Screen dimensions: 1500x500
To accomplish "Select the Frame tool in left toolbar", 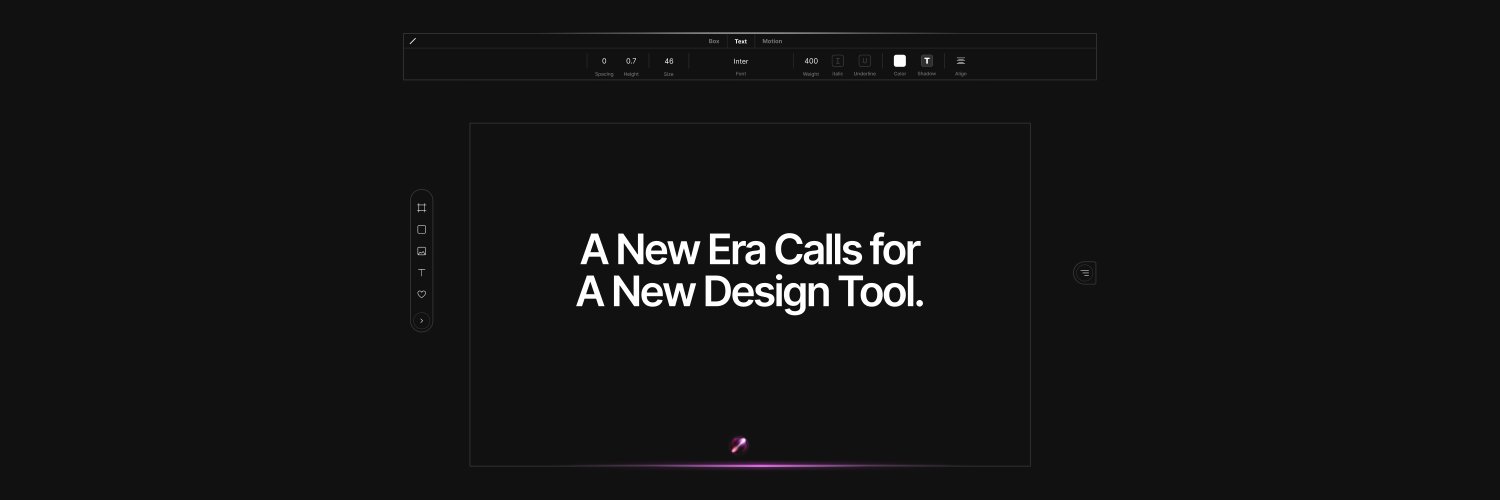I will point(421,208).
